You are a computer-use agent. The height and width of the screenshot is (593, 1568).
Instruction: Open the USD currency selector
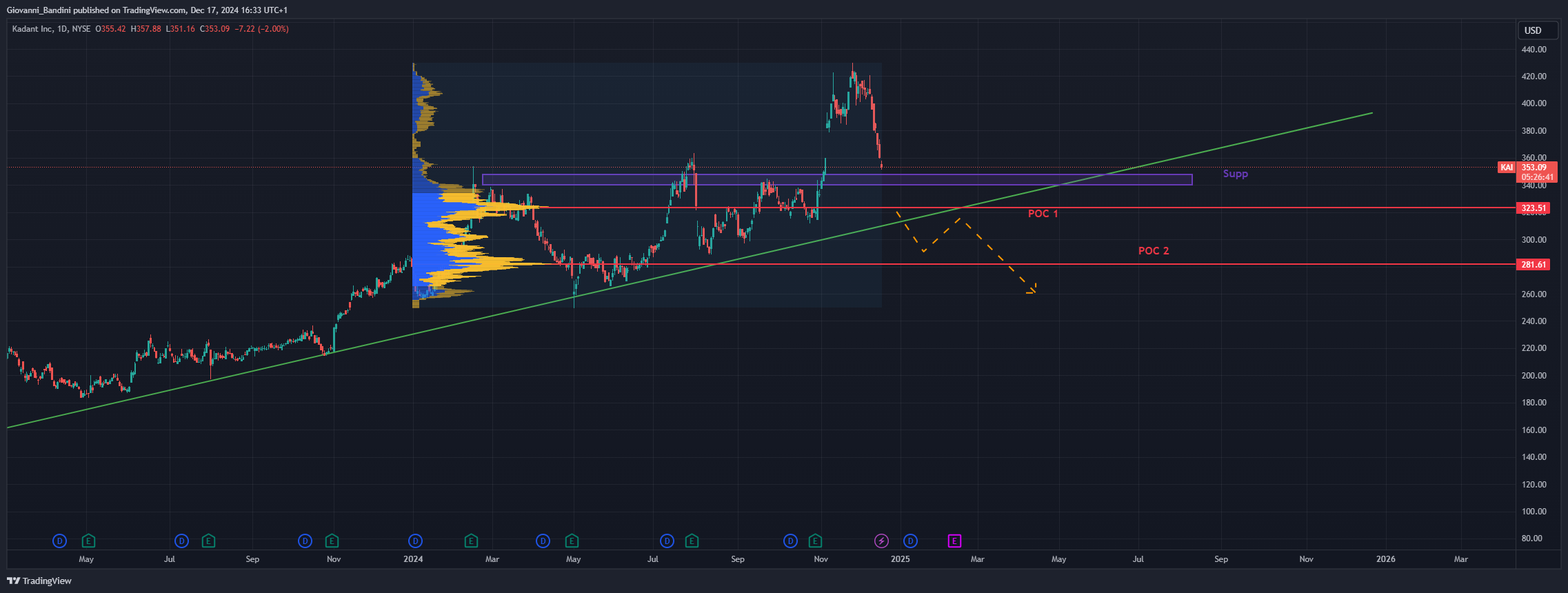(x=1538, y=30)
